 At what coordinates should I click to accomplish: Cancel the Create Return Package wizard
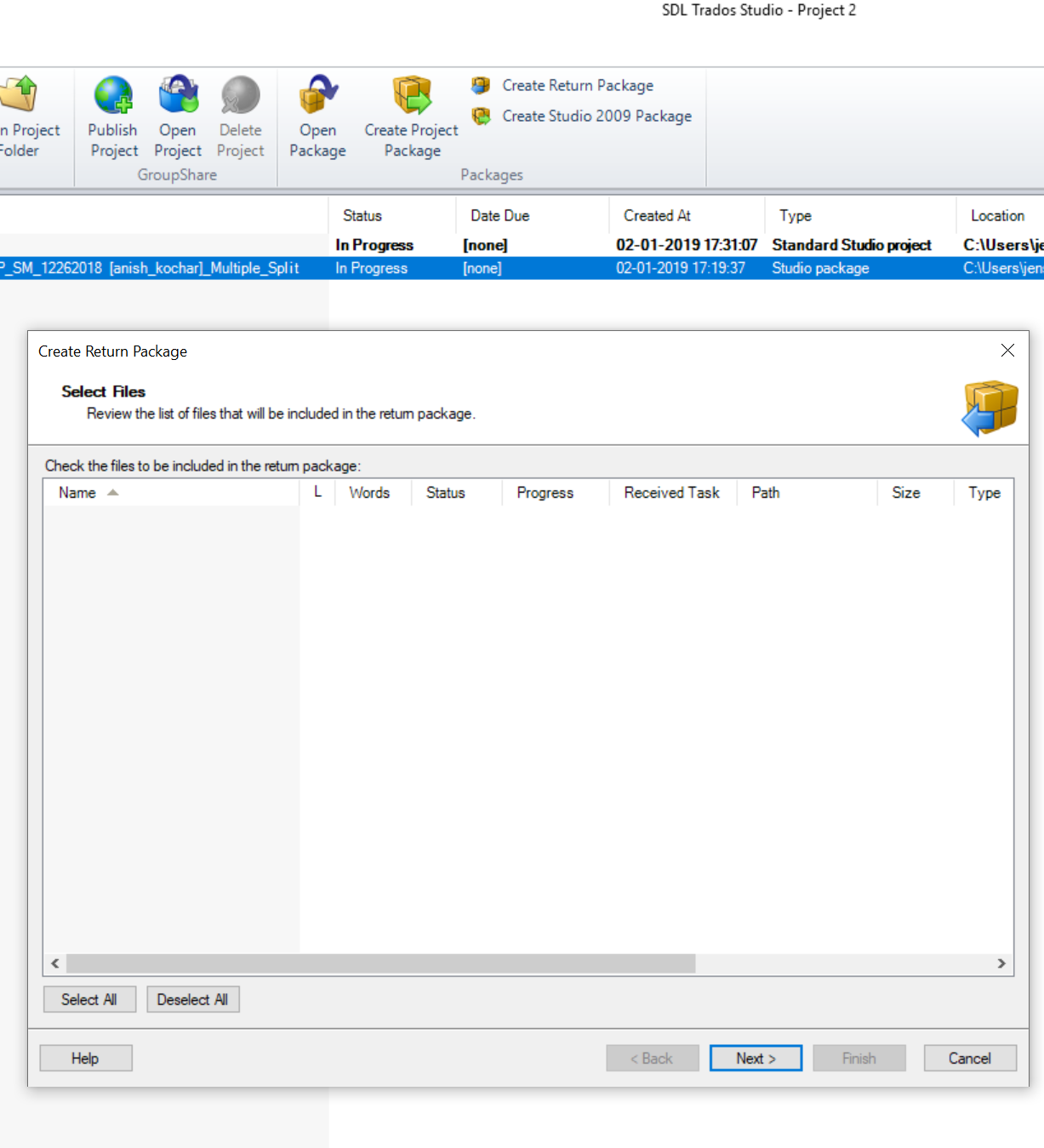coord(970,1058)
